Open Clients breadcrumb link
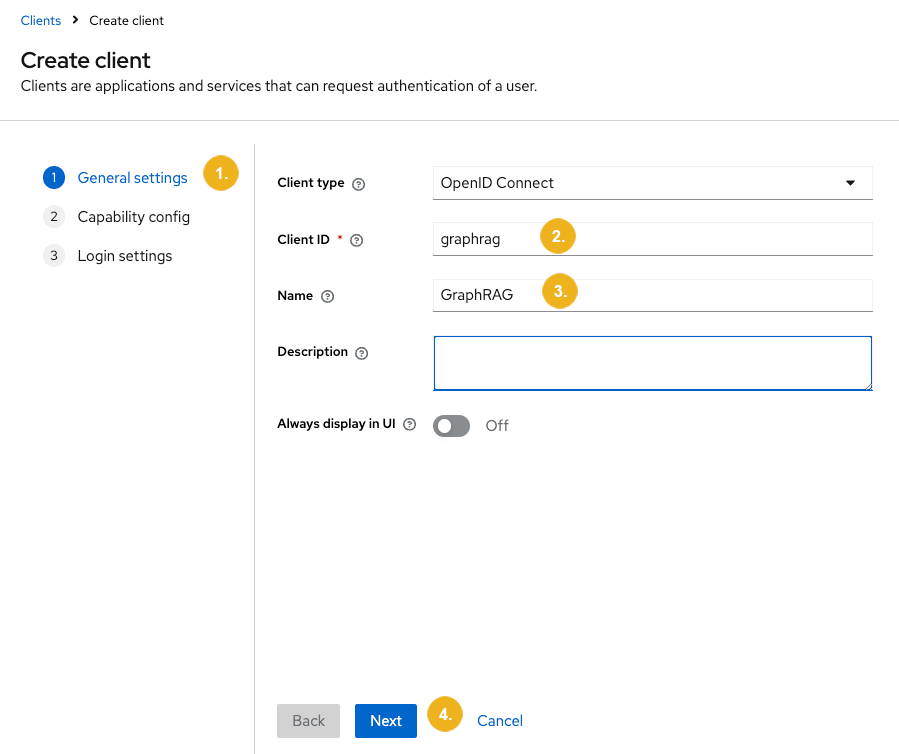This screenshot has height=754, width=899. (41, 21)
